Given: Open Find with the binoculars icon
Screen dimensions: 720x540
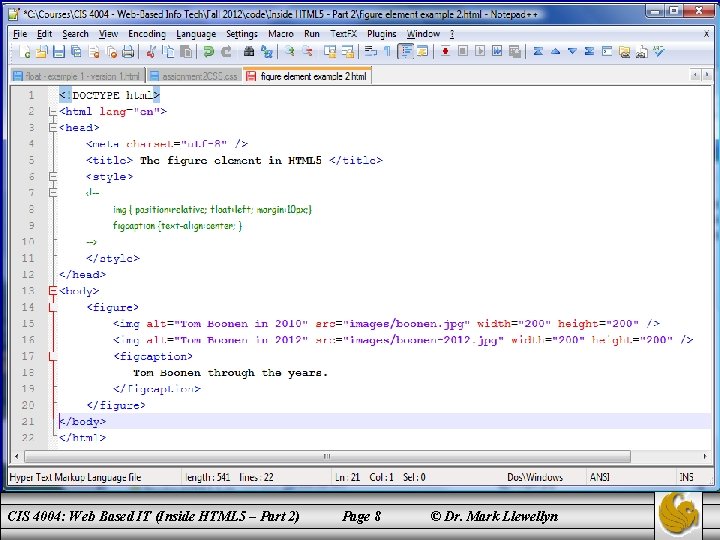Looking at the screenshot, I should (249, 52).
